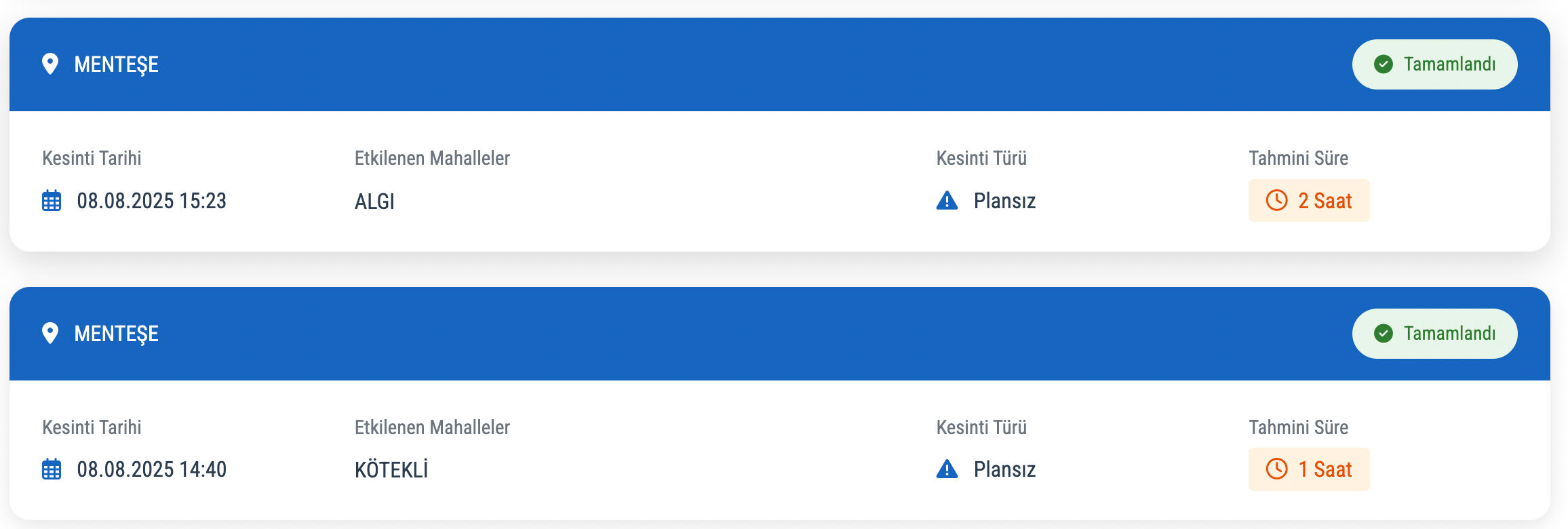Screen dimensions: 1568x529
Task: Click the location pin icon in second MENTEŞE header
Action: (x=50, y=333)
